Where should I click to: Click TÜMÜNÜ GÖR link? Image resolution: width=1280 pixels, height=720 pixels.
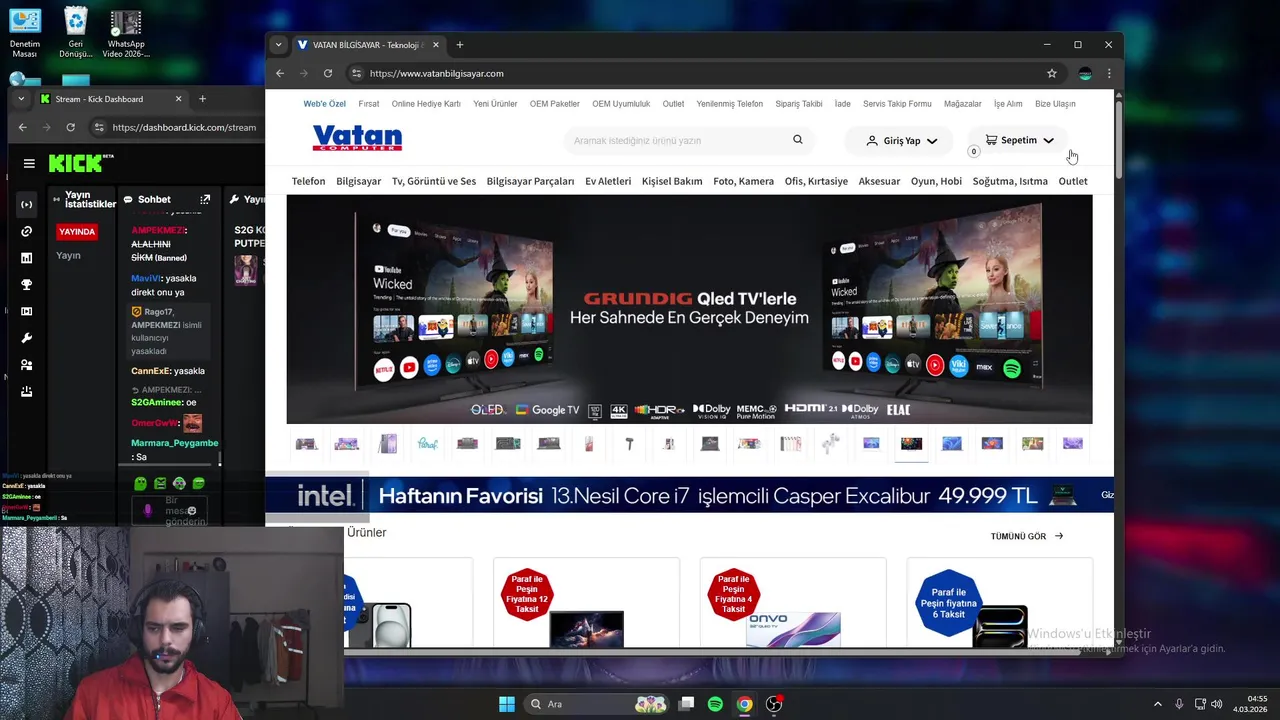click(x=1027, y=536)
